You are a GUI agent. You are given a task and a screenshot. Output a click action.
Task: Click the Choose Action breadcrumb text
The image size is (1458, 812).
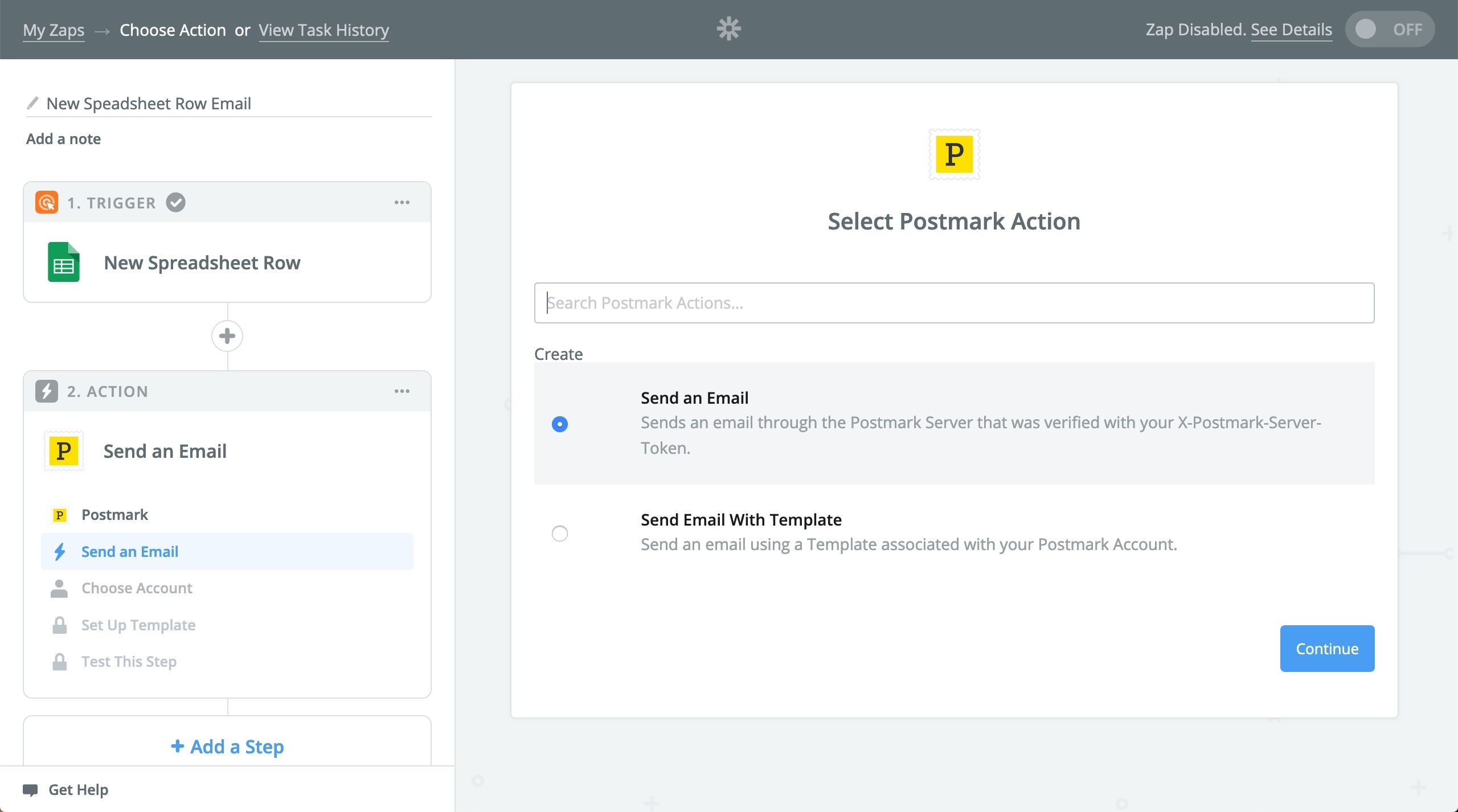tap(173, 30)
